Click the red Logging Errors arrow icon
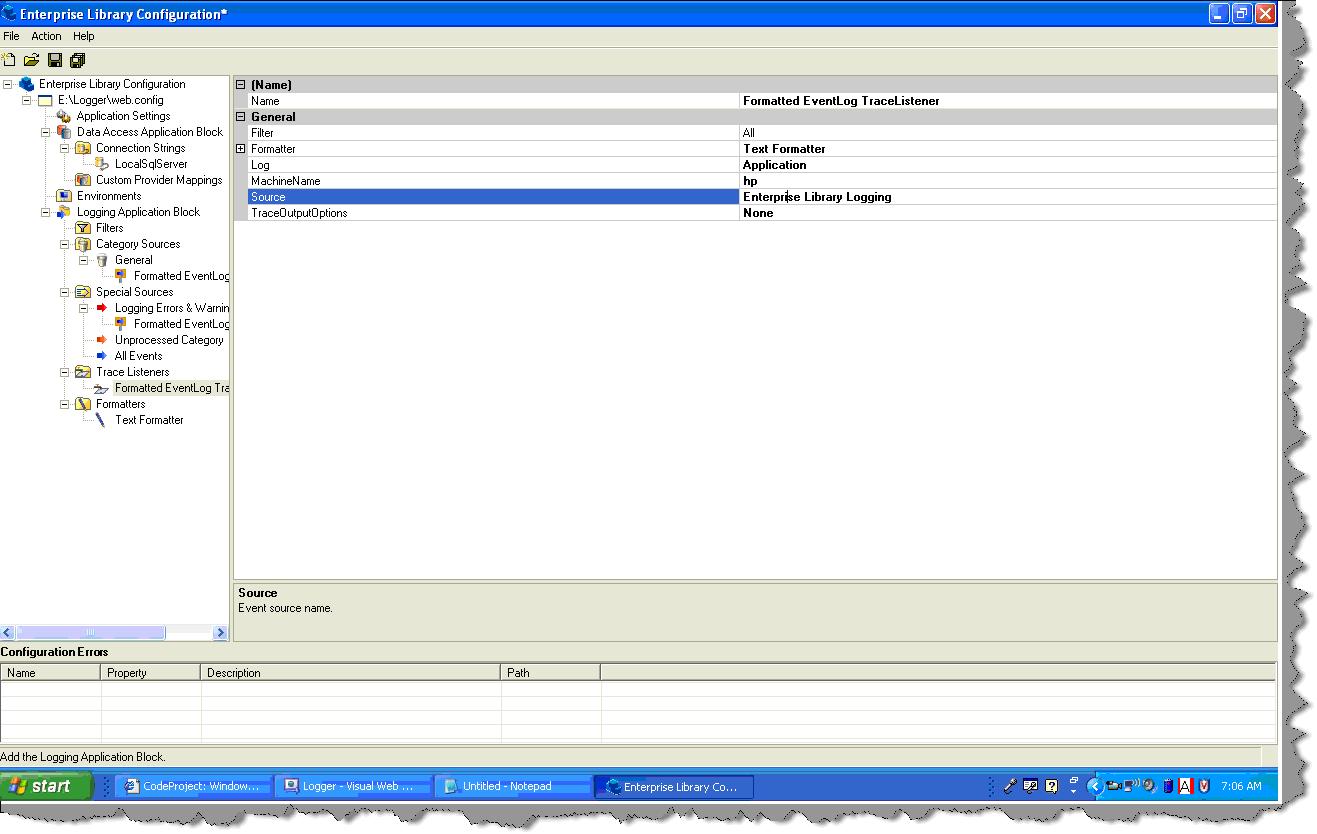Screen dimensions: 1317x834 click(102, 308)
